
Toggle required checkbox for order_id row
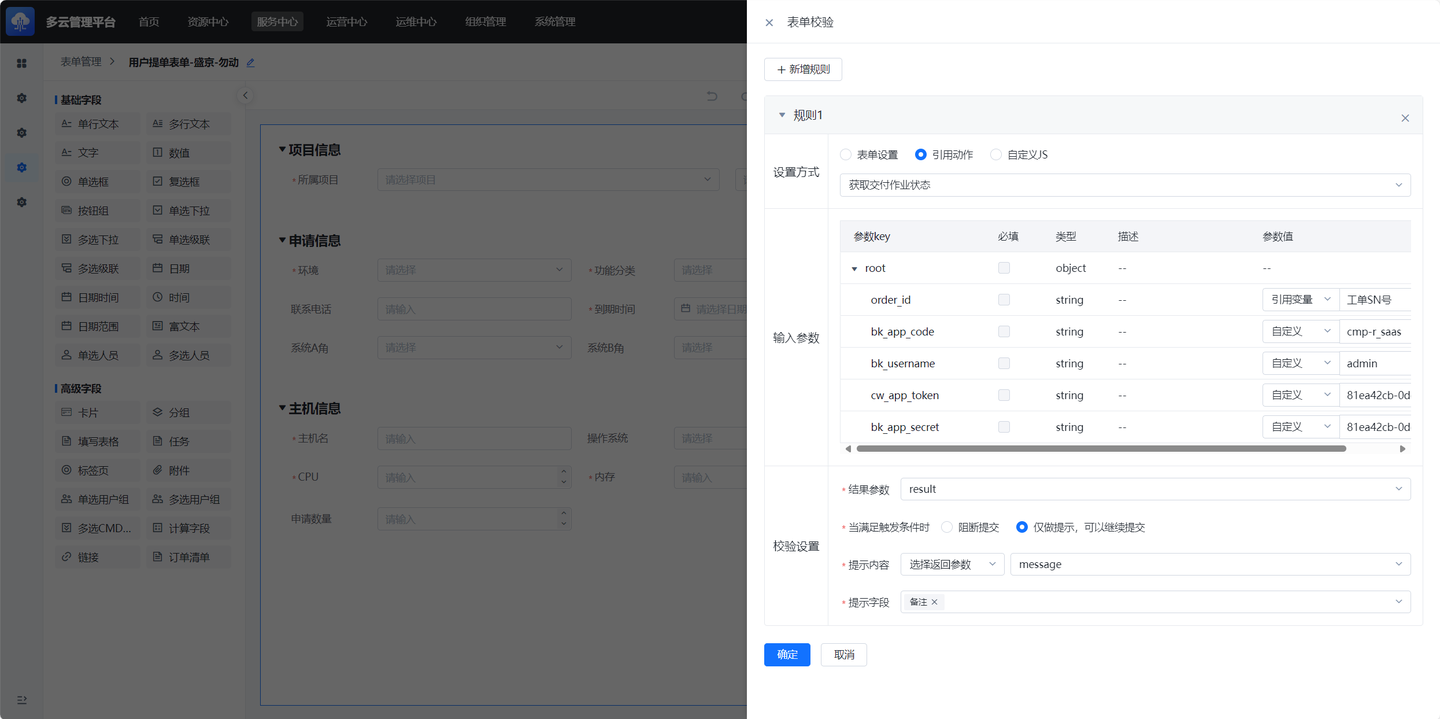click(1004, 300)
